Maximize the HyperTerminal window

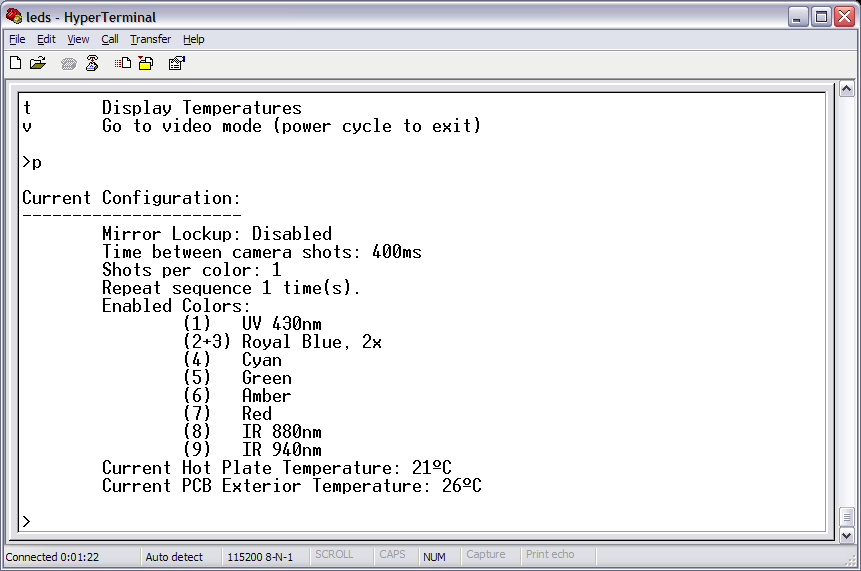[820, 17]
